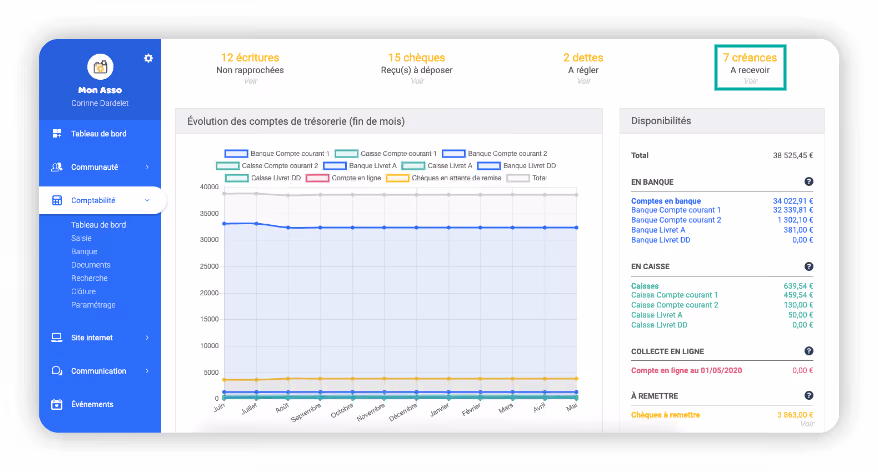Image resolution: width=878 pixels, height=472 pixels.
Task: Toggle Caisse Compte courant 1 legend series
Action: tap(385, 153)
